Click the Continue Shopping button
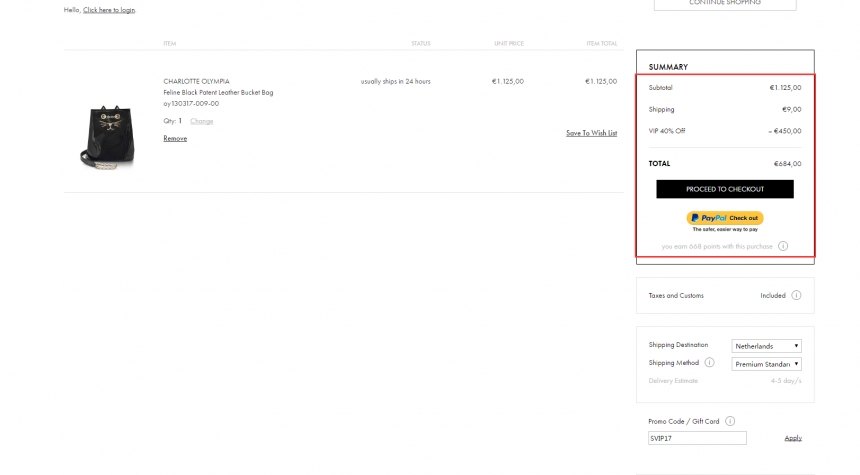Image resolution: width=860 pixels, height=475 pixels. click(x=725, y=3)
